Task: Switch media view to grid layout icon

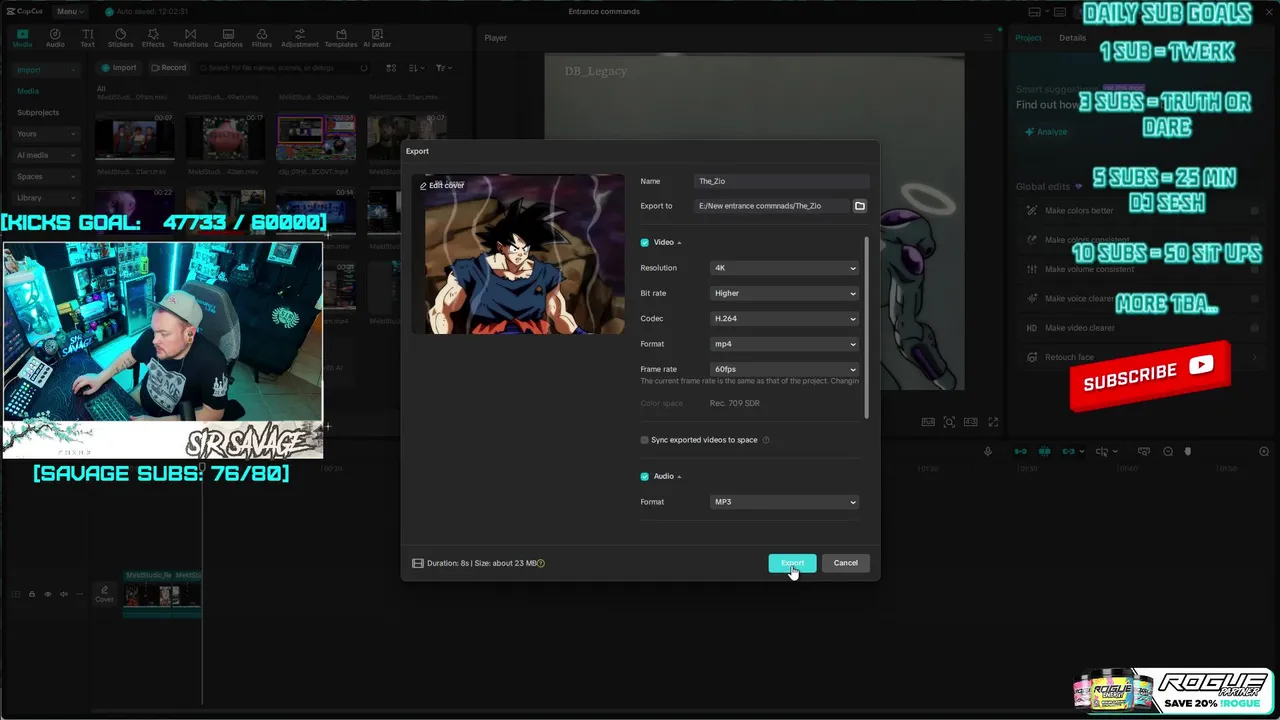Action: pyautogui.click(x=391, y=68)
